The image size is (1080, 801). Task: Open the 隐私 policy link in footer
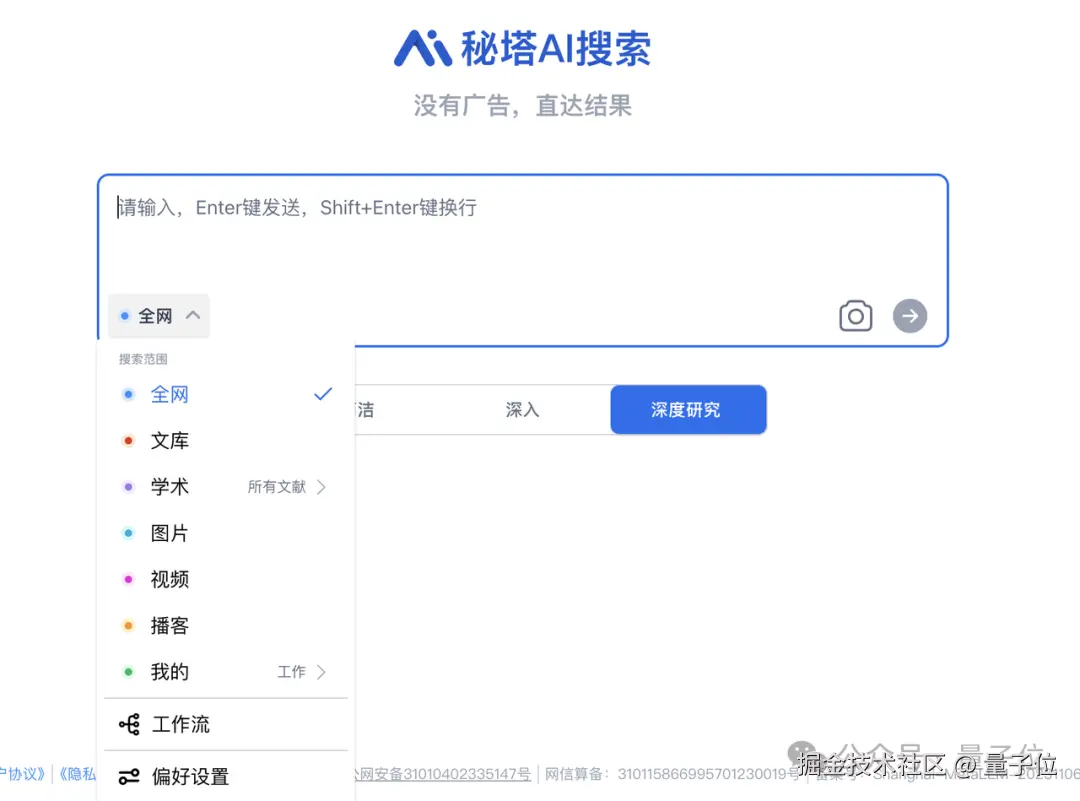76,773
